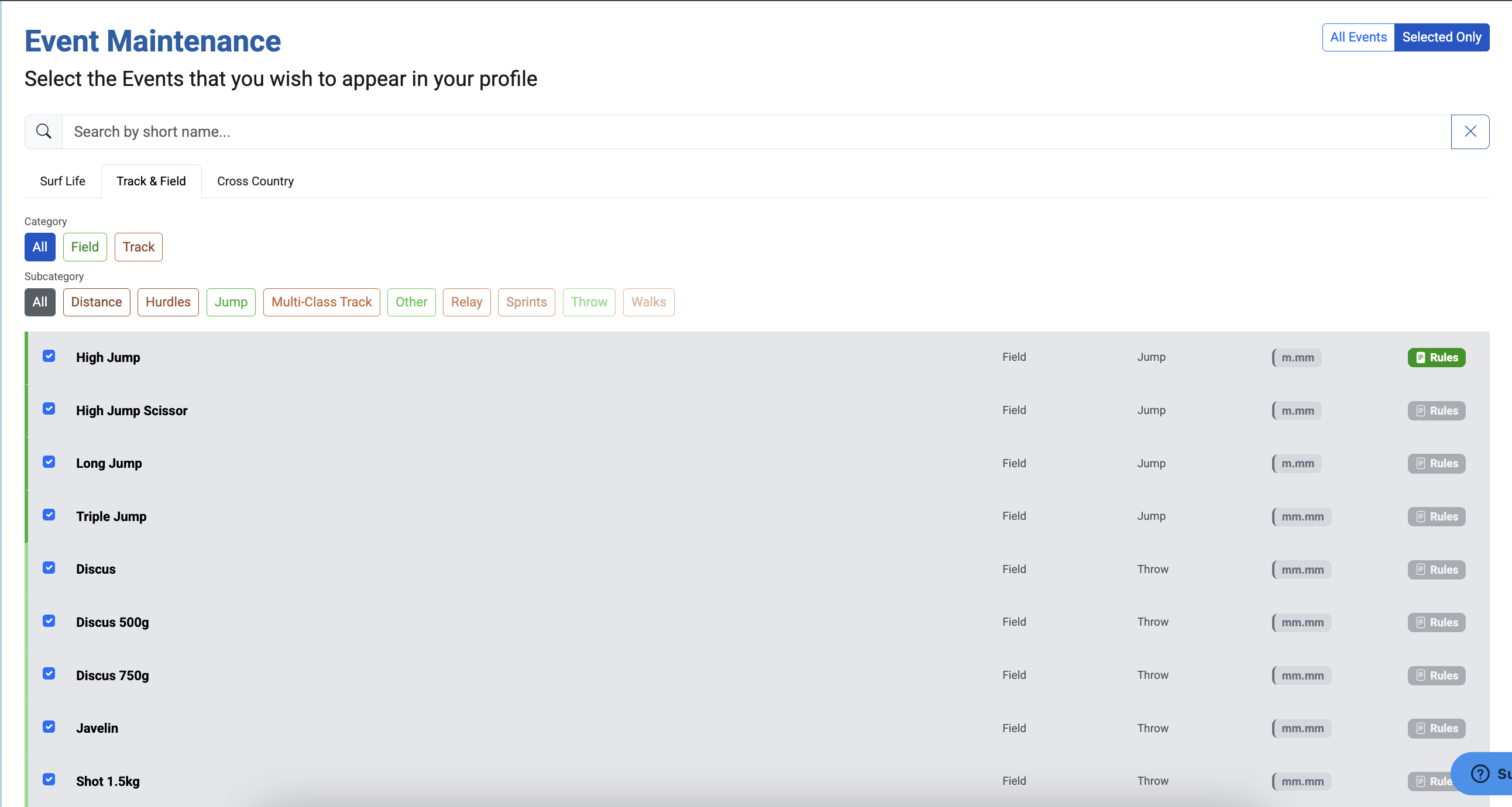Uncheck the Long Jump checkbox

(x=49, y=462)
